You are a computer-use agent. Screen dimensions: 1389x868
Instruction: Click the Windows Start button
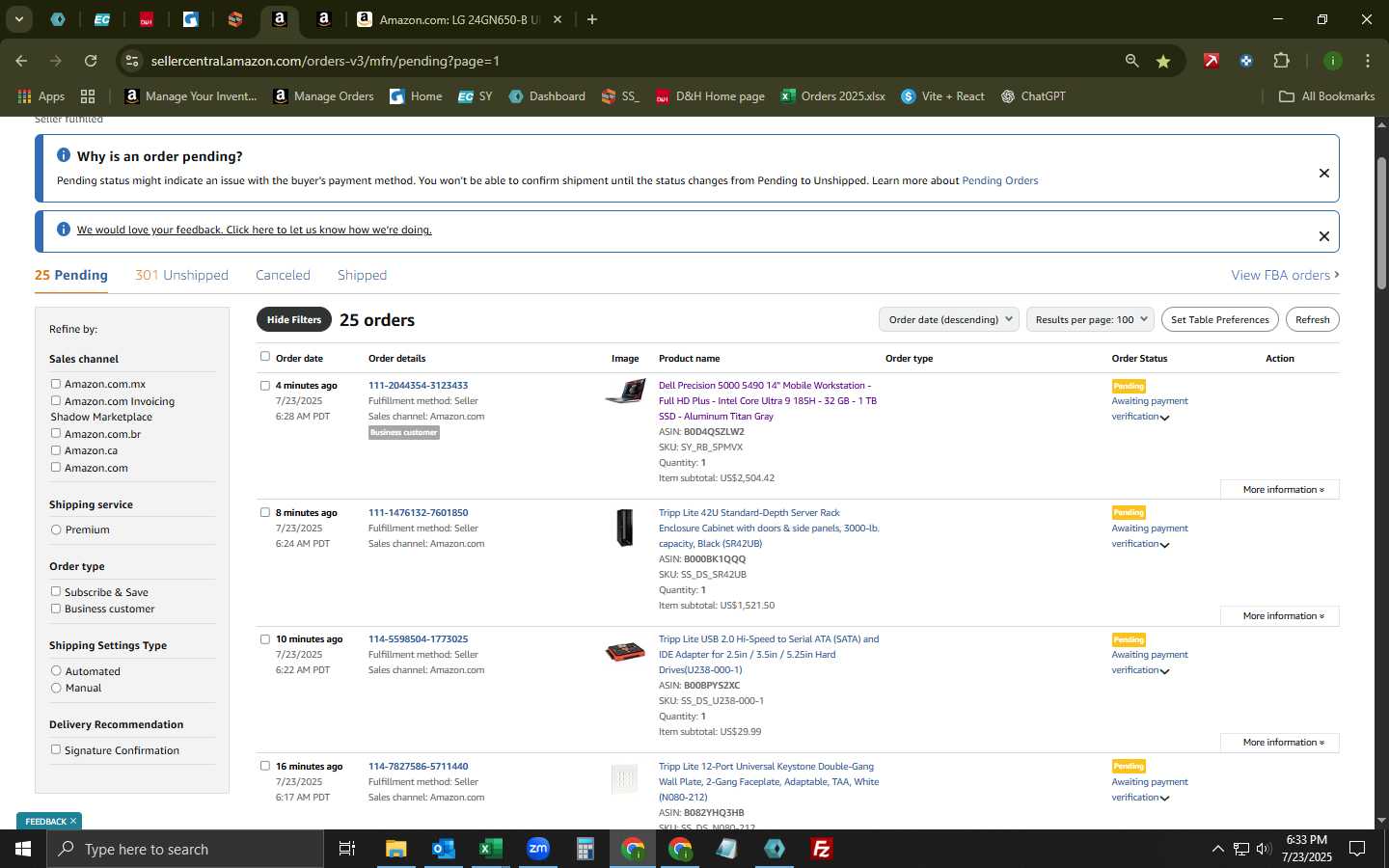point(23,849)
